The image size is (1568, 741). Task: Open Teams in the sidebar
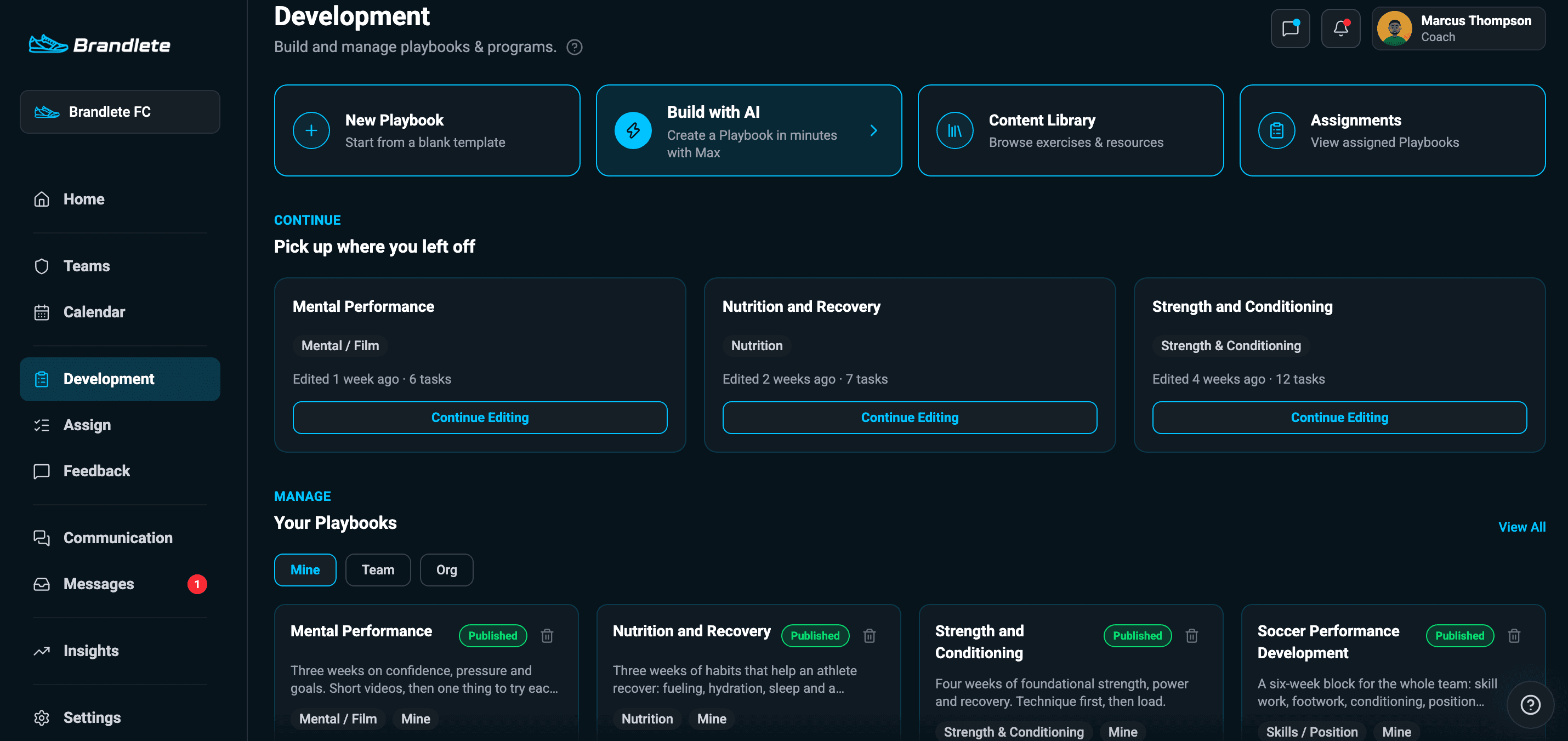(x=120, y=266)
